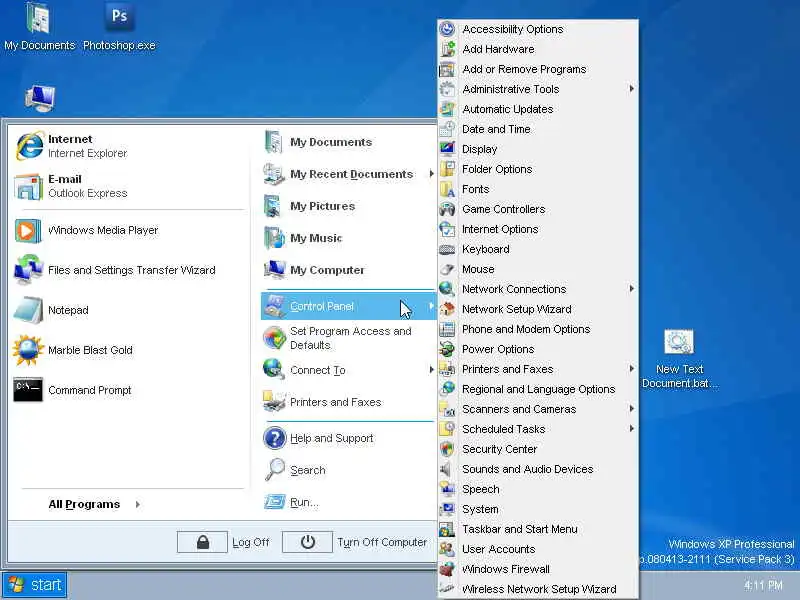Select Phone and Modem Options text
Viewport: 800px width, 600px height.
[526, 329]
